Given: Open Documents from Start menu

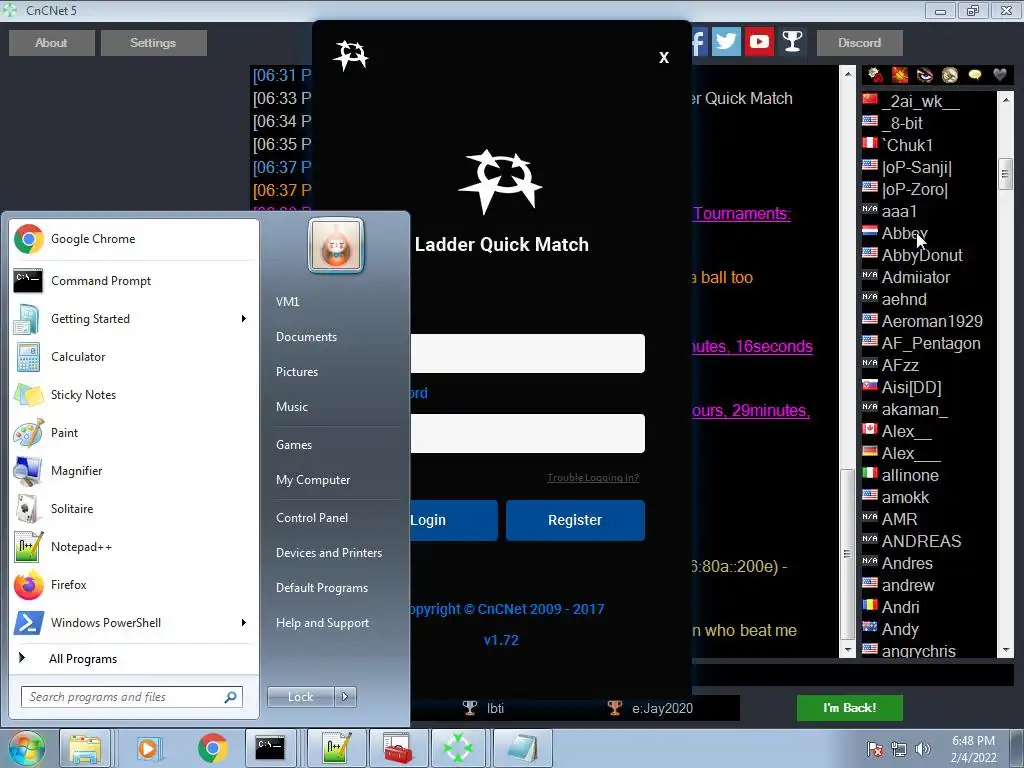Looking at the screenshot, I should [x=306, y=337].
